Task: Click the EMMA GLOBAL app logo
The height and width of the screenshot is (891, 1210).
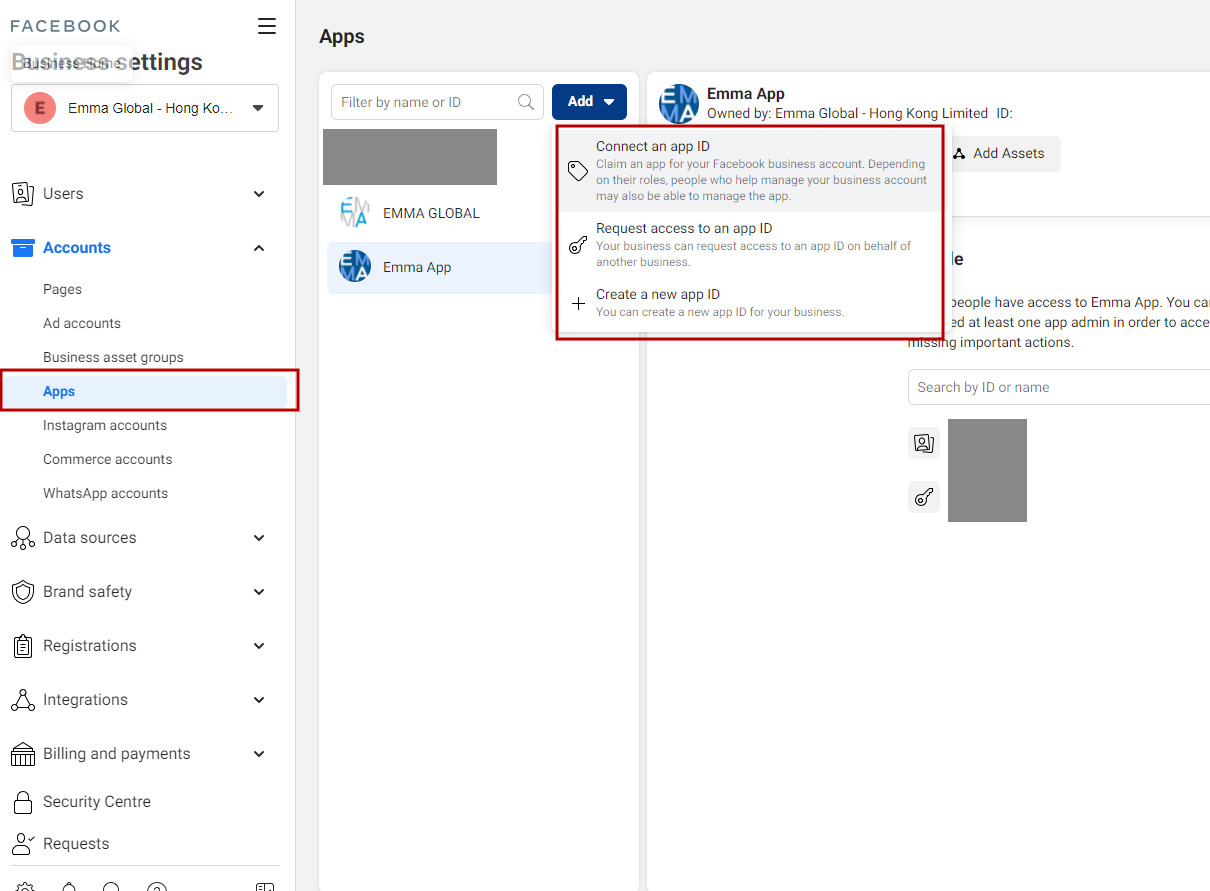Action: tap(355, 213)
